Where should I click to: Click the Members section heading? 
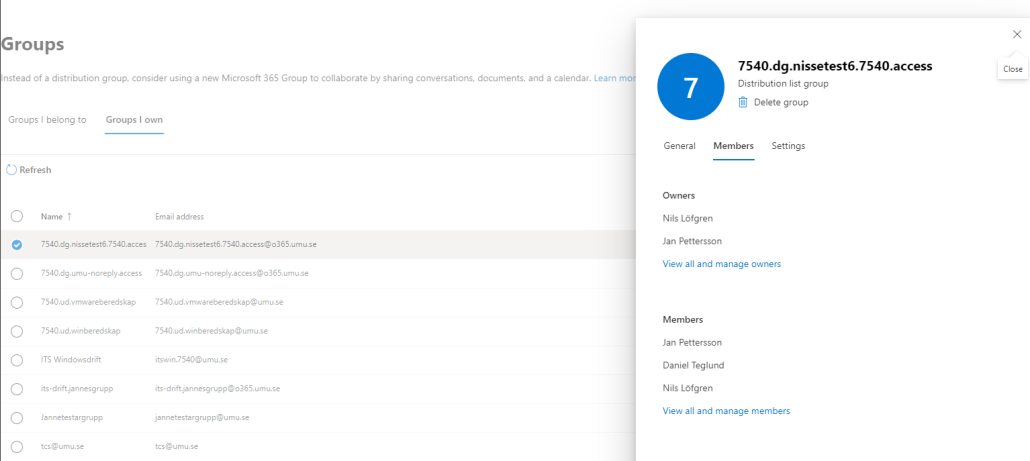point(683,320)
